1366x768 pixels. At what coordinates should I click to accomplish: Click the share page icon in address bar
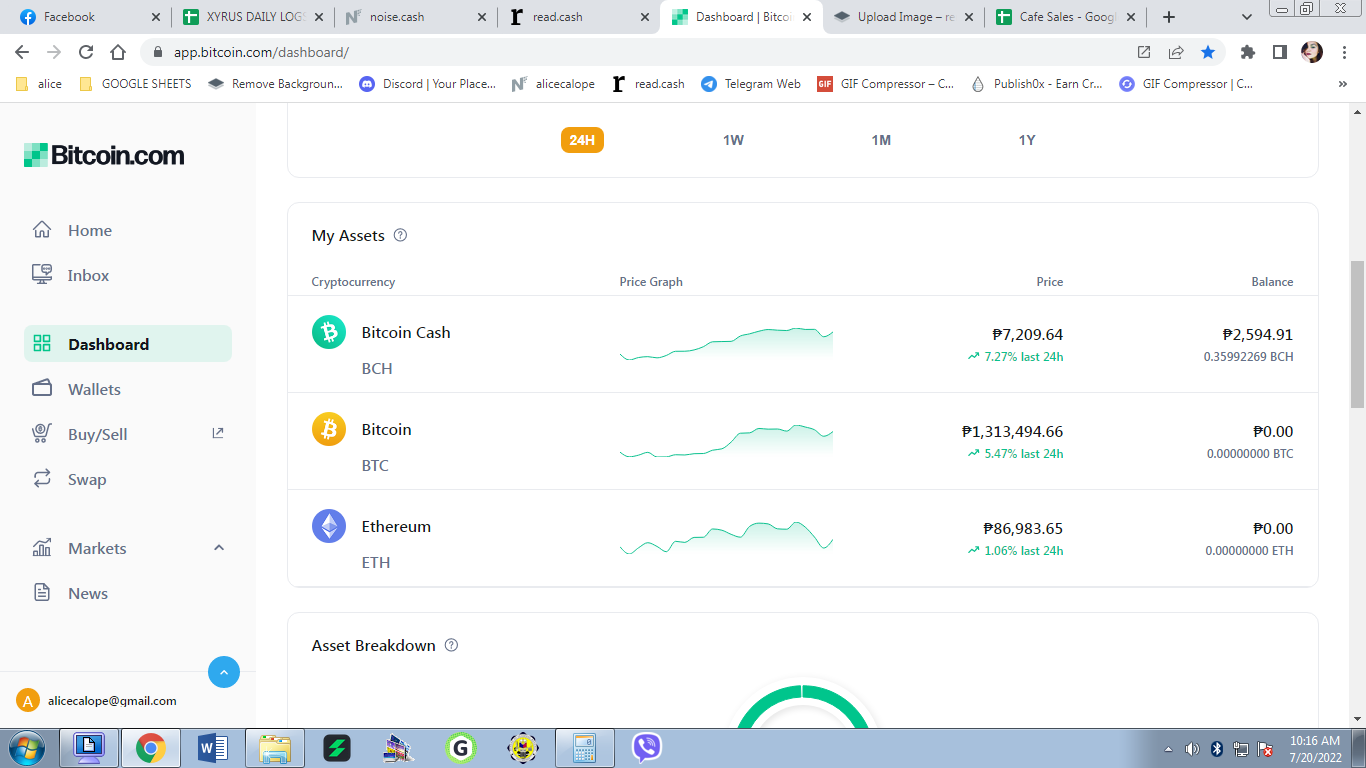pyautogui.click(x=1176, y=52)
